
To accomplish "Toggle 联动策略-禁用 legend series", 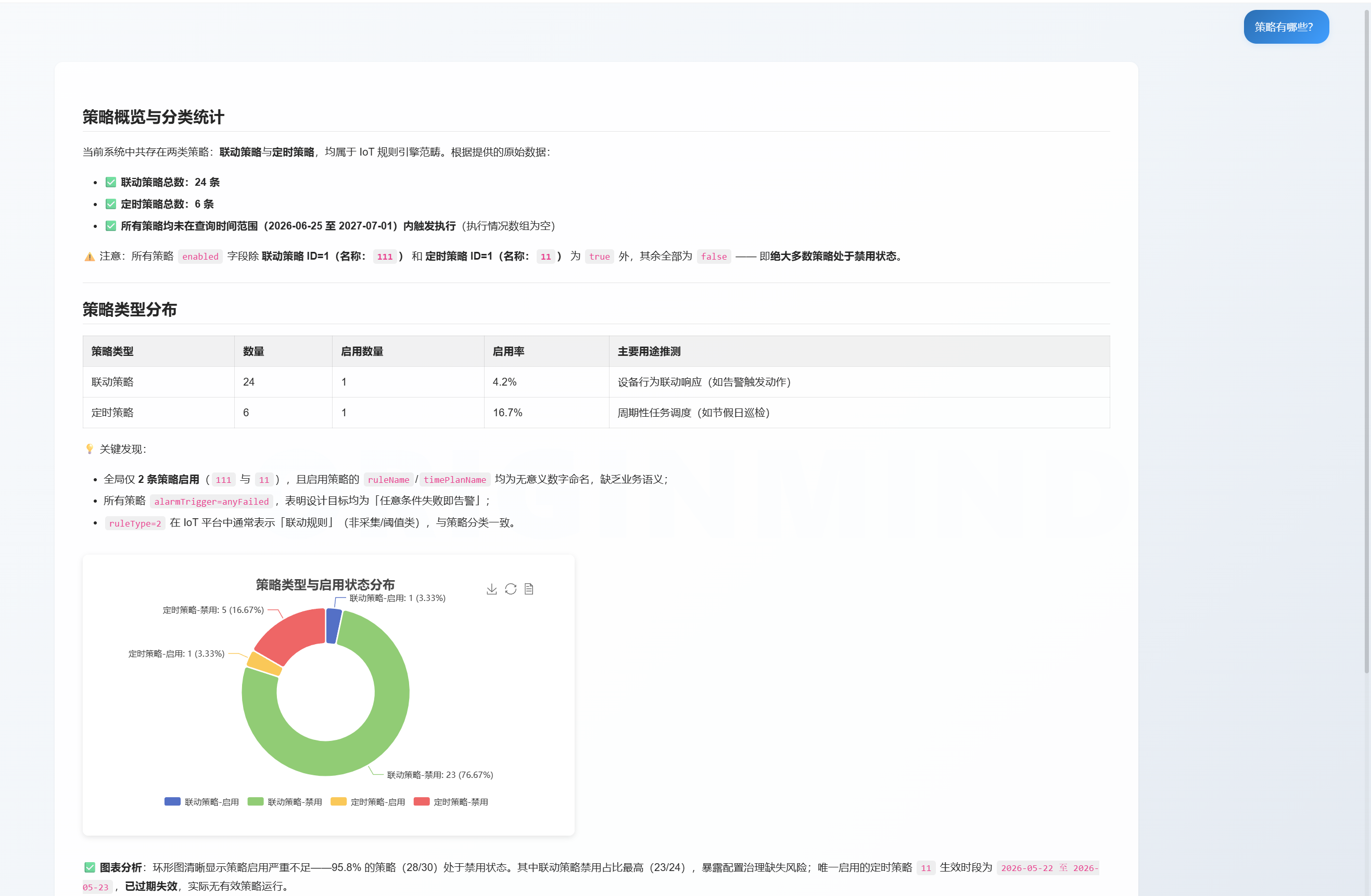I will (x=285, y=802).
